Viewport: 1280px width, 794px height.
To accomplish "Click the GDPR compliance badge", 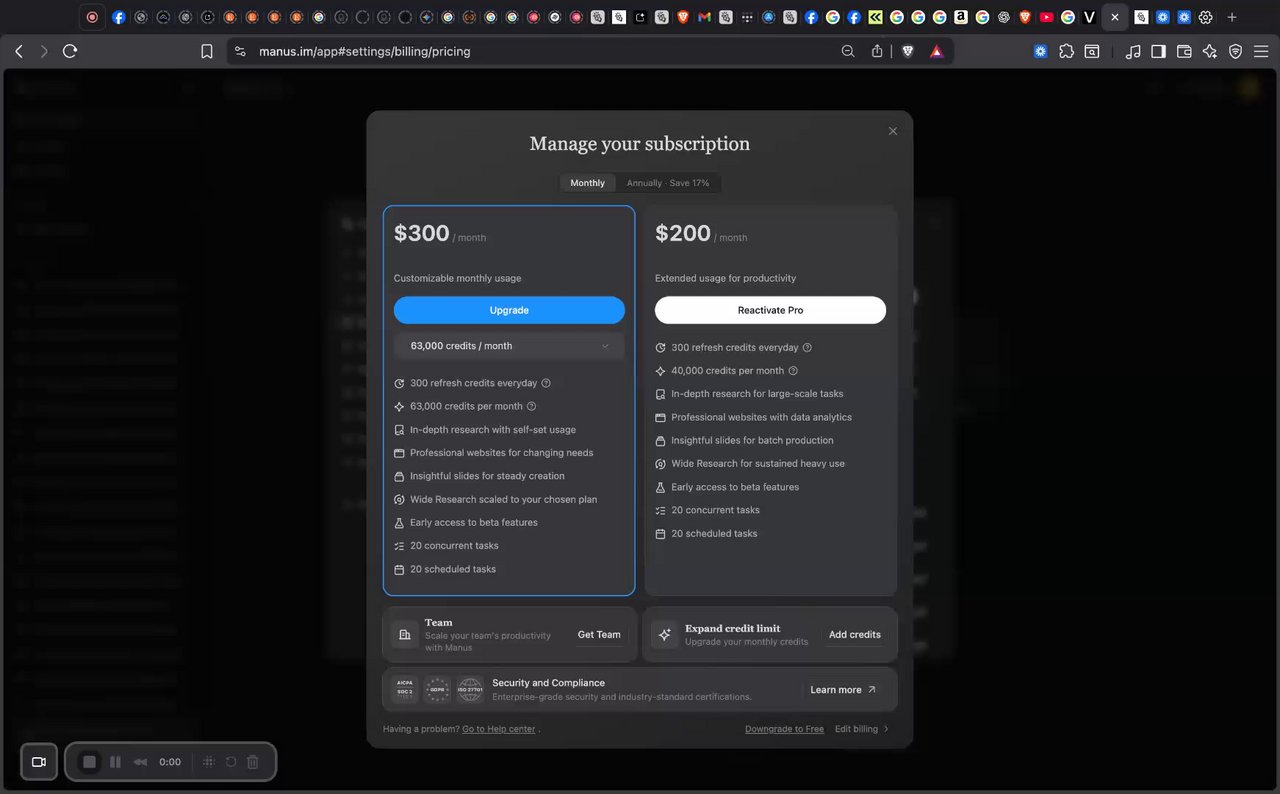I will tap(437, 690).
